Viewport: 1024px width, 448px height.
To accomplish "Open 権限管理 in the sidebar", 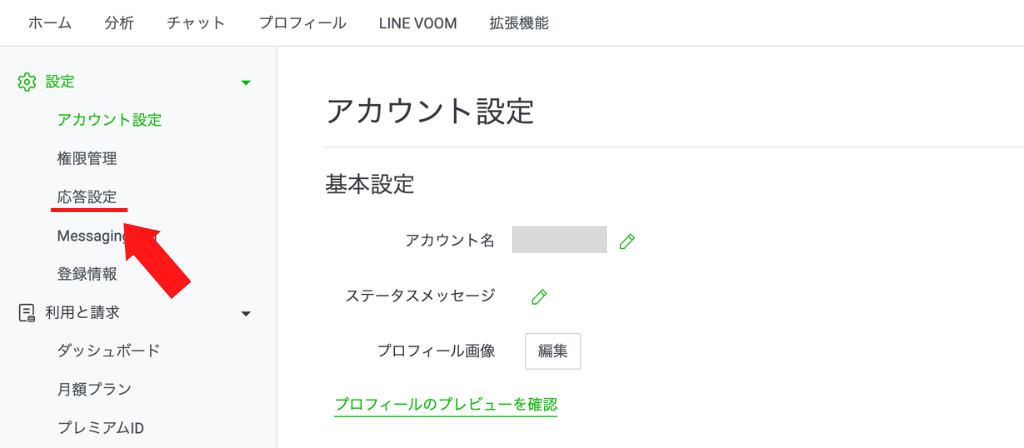I will [x=87, y=159].
